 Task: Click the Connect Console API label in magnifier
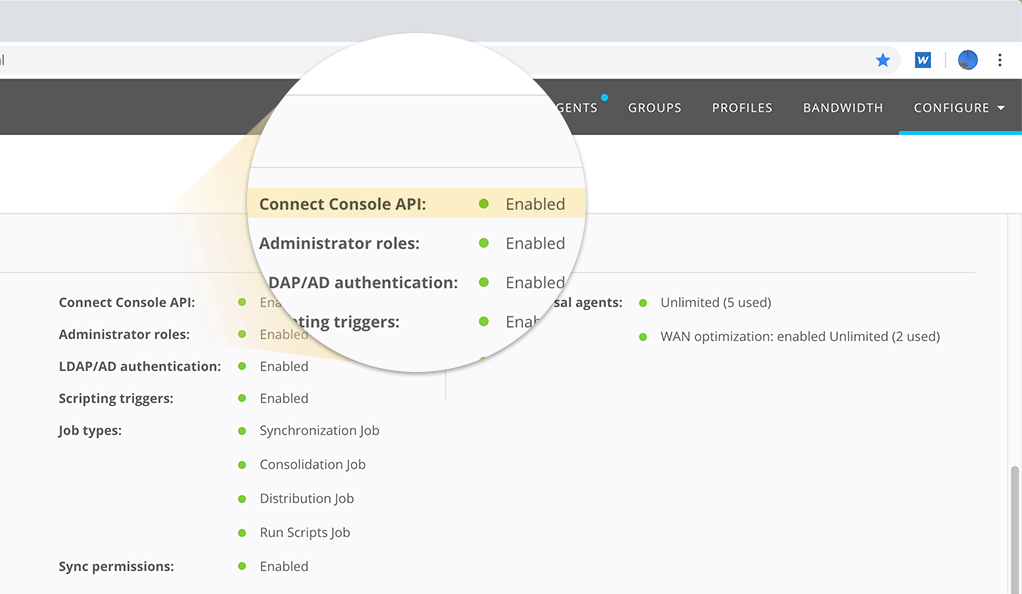(342, 204)
